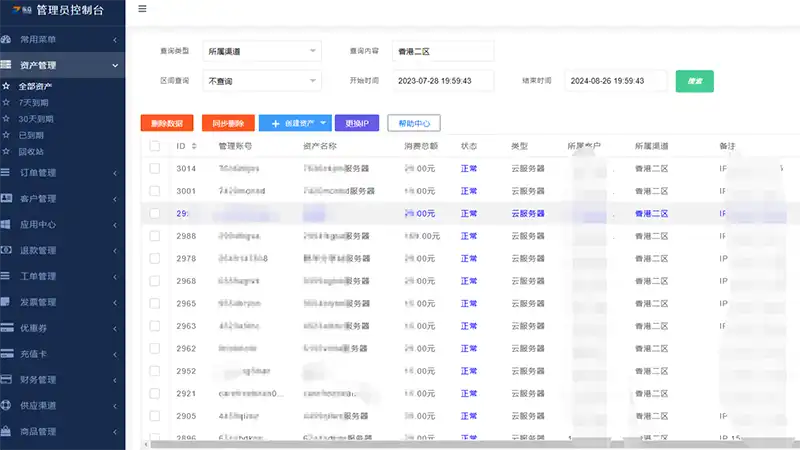The height and width of the screenshot is (450, 800).
Task: Click the star icon beside 全部资产
Action: click(6, 86)
